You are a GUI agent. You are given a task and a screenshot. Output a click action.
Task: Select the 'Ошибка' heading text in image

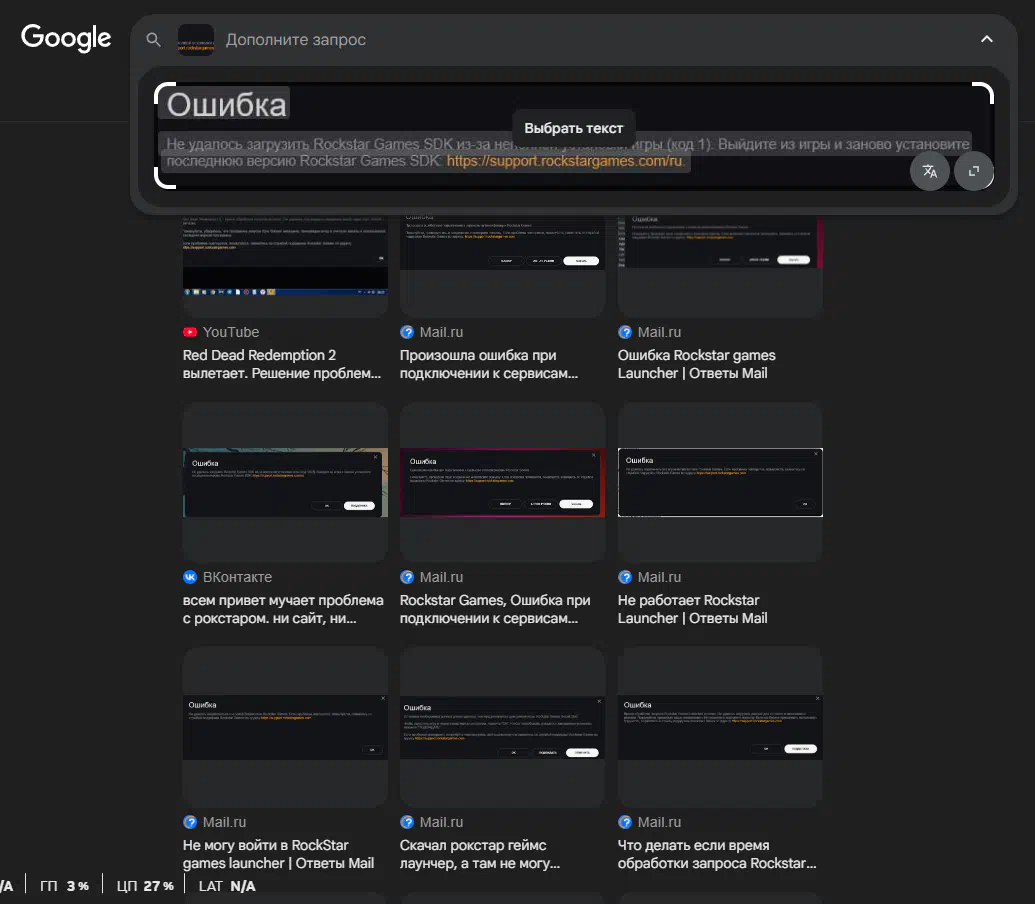point(226,105)
